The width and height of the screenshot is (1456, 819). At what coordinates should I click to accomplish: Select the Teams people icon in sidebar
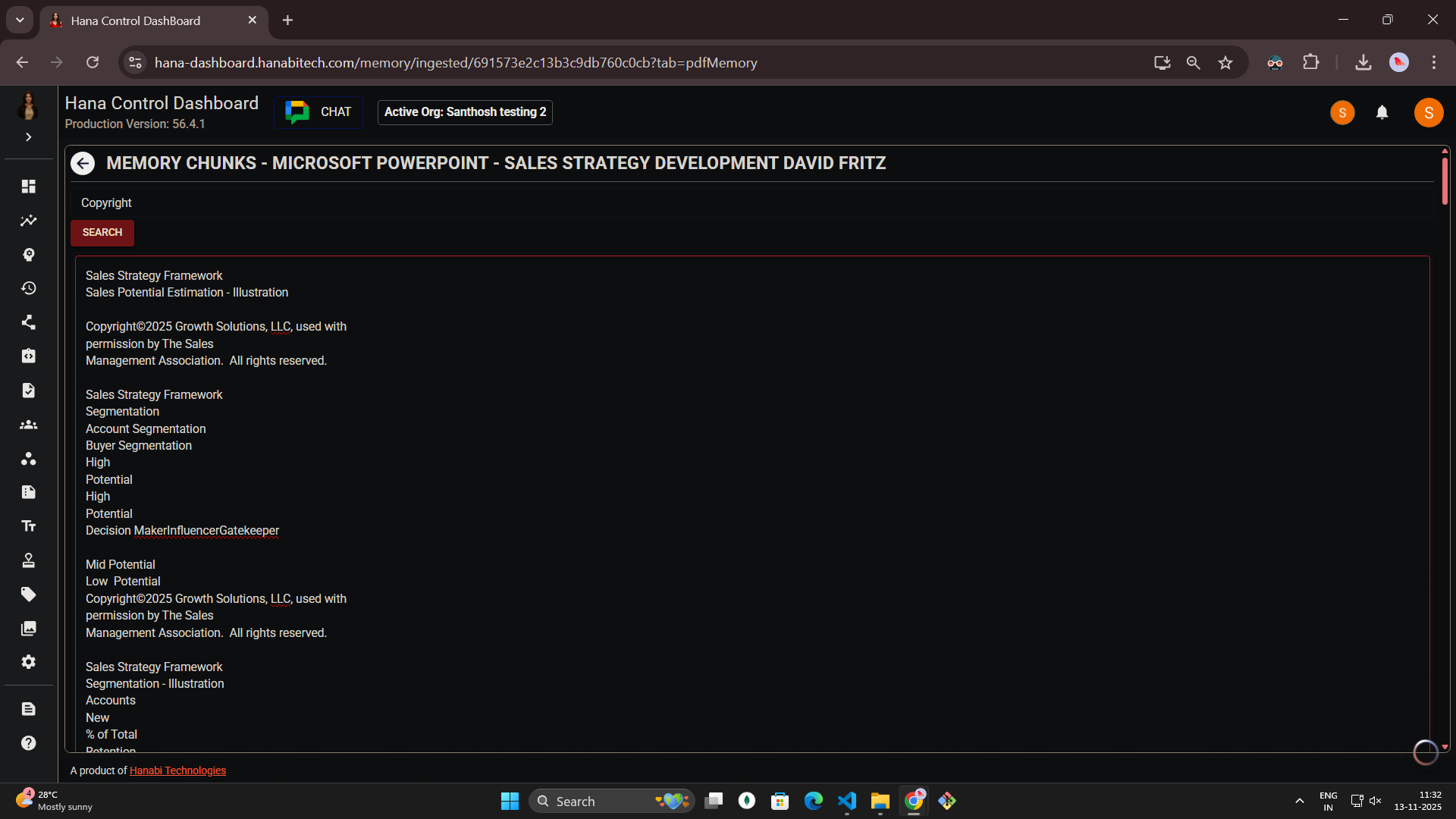click(x=28, y=425)
